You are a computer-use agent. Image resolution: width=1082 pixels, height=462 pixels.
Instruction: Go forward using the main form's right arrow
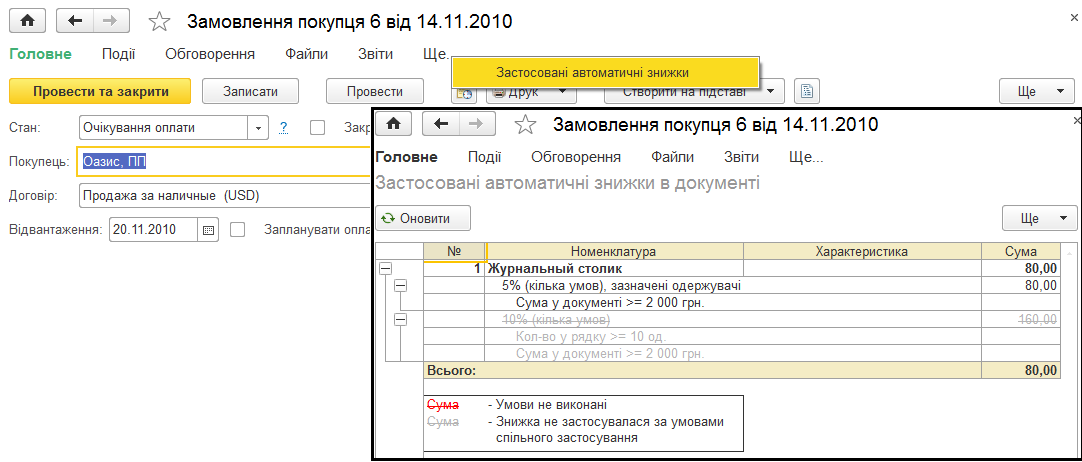click(110, 21)
